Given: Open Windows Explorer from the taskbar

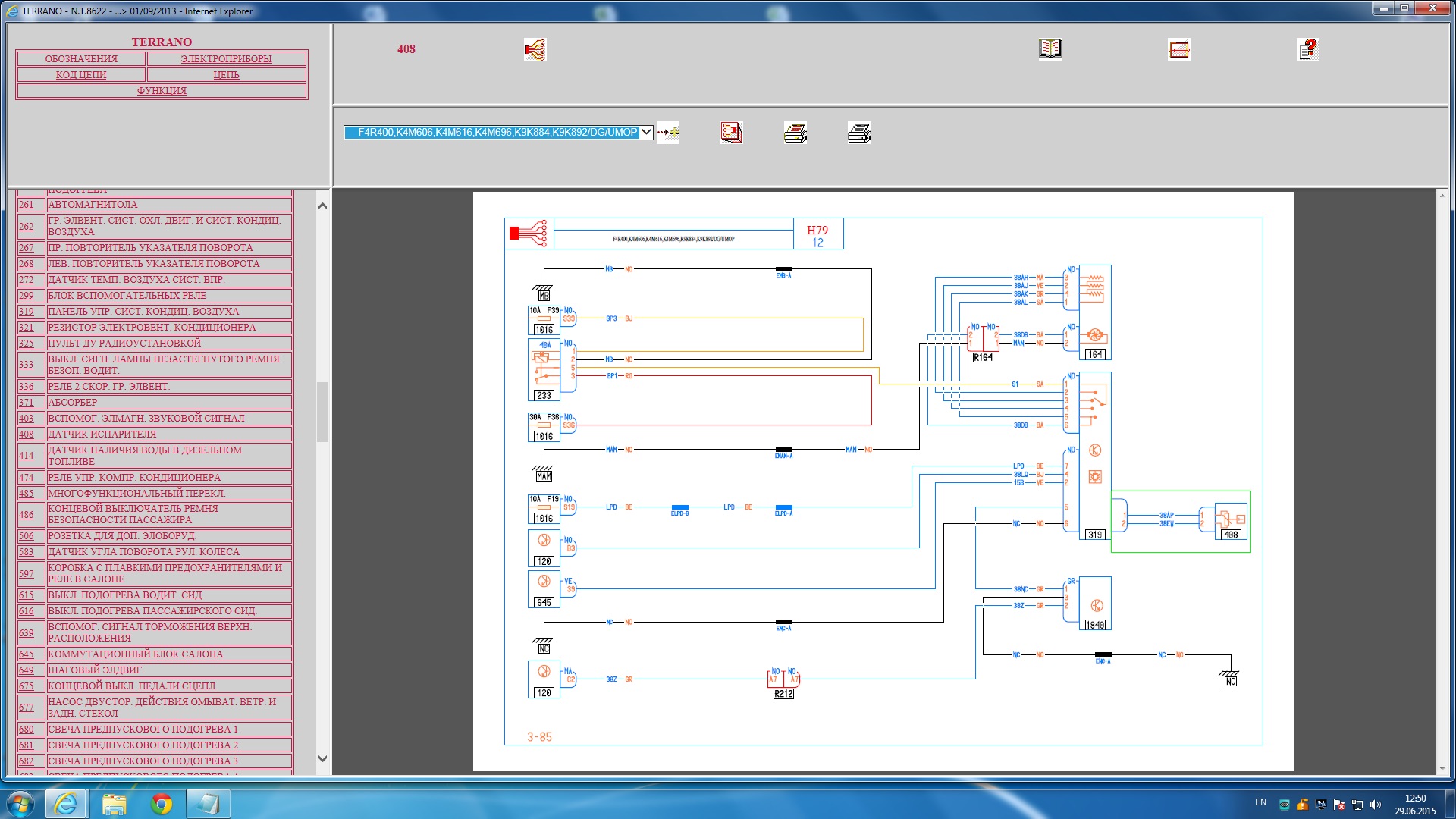Looking at the screenshot, I should (114, 804).
